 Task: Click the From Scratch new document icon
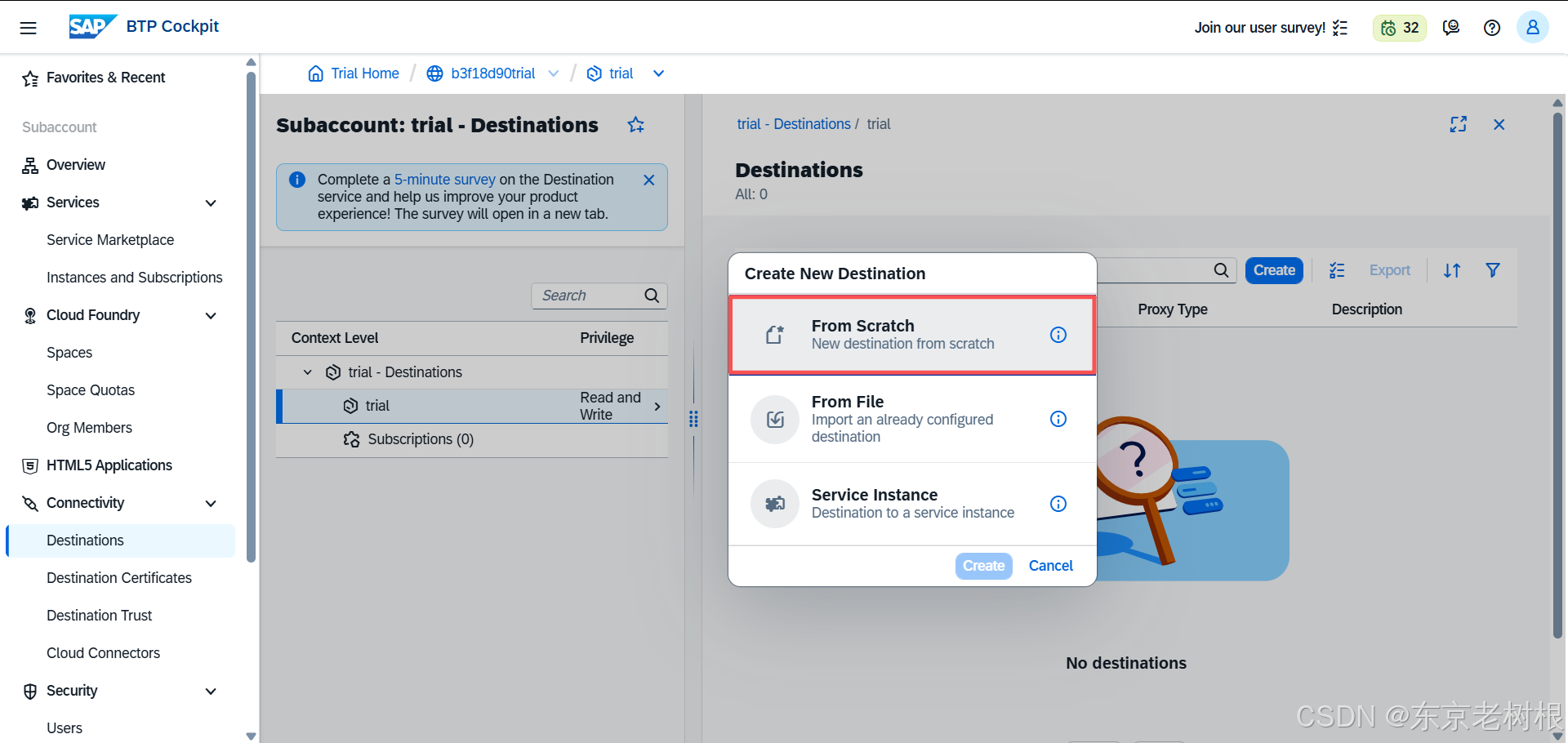point(775,335)
